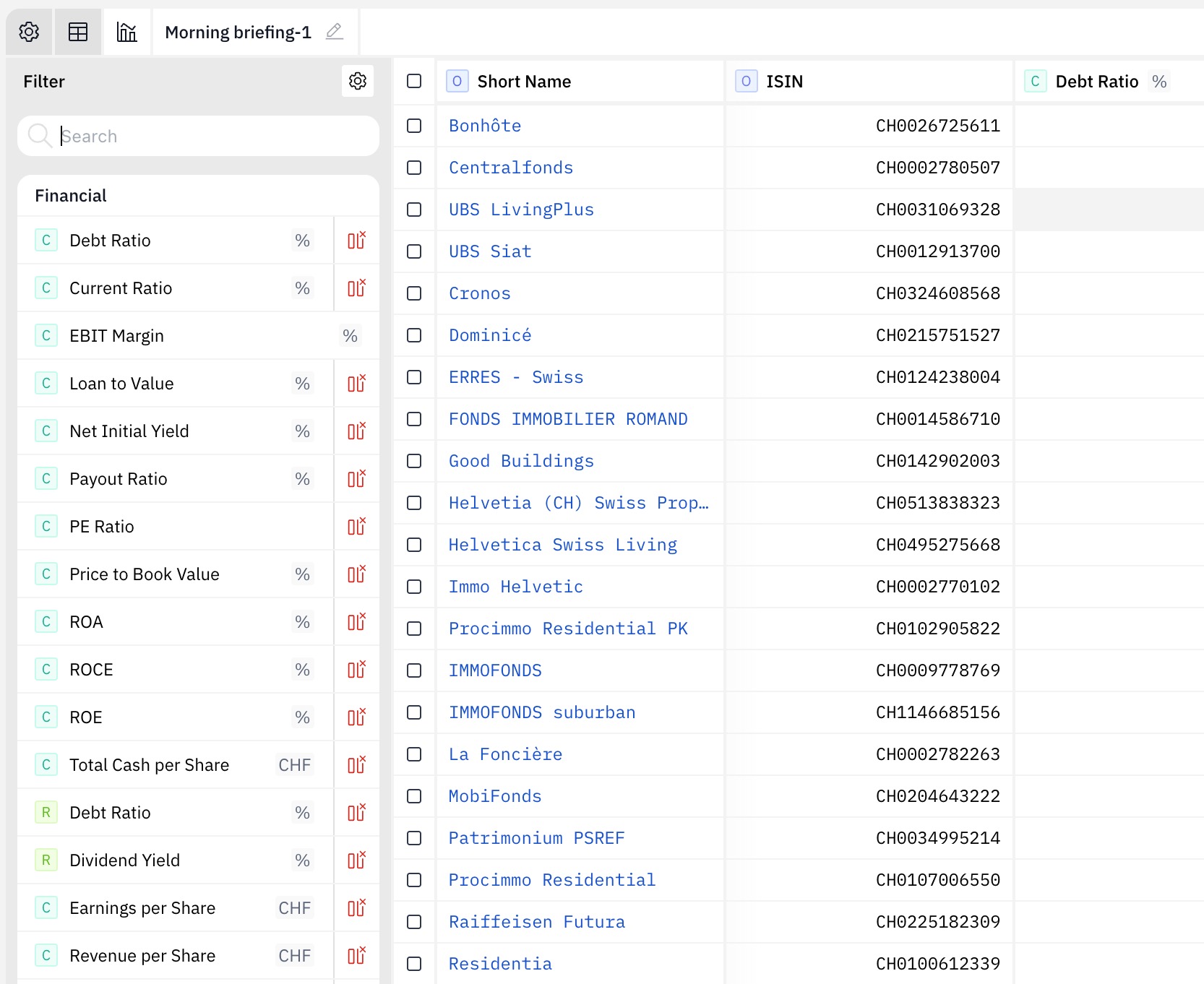The width and height of the screenshot is (1204, 984).
Task: Click the red column icon for the R Debt Ratio row
Action: pos(356,813)
